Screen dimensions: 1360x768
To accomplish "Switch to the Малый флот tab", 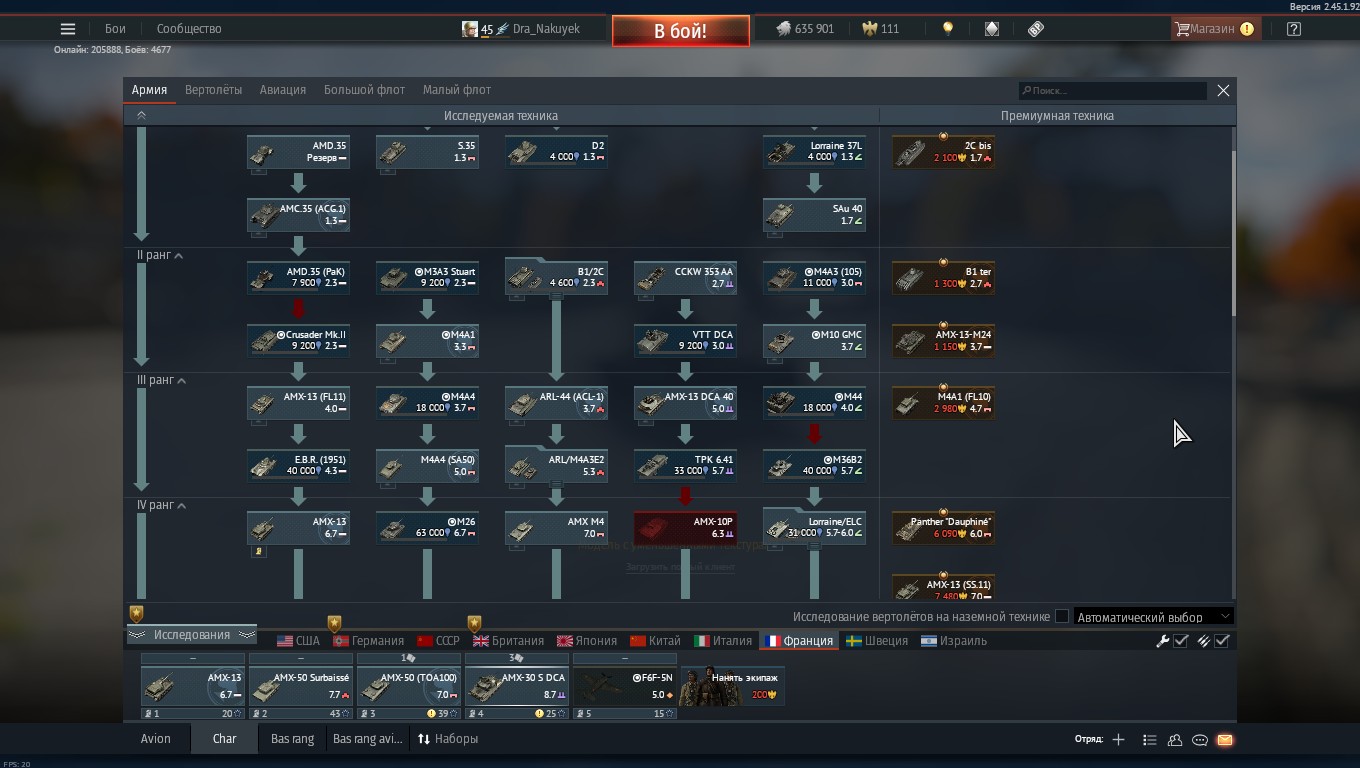I will coord(456,90).
